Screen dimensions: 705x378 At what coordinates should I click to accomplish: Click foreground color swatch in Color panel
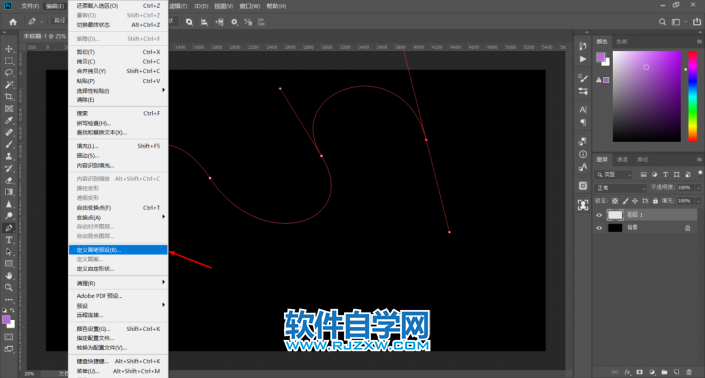[601, 57]
